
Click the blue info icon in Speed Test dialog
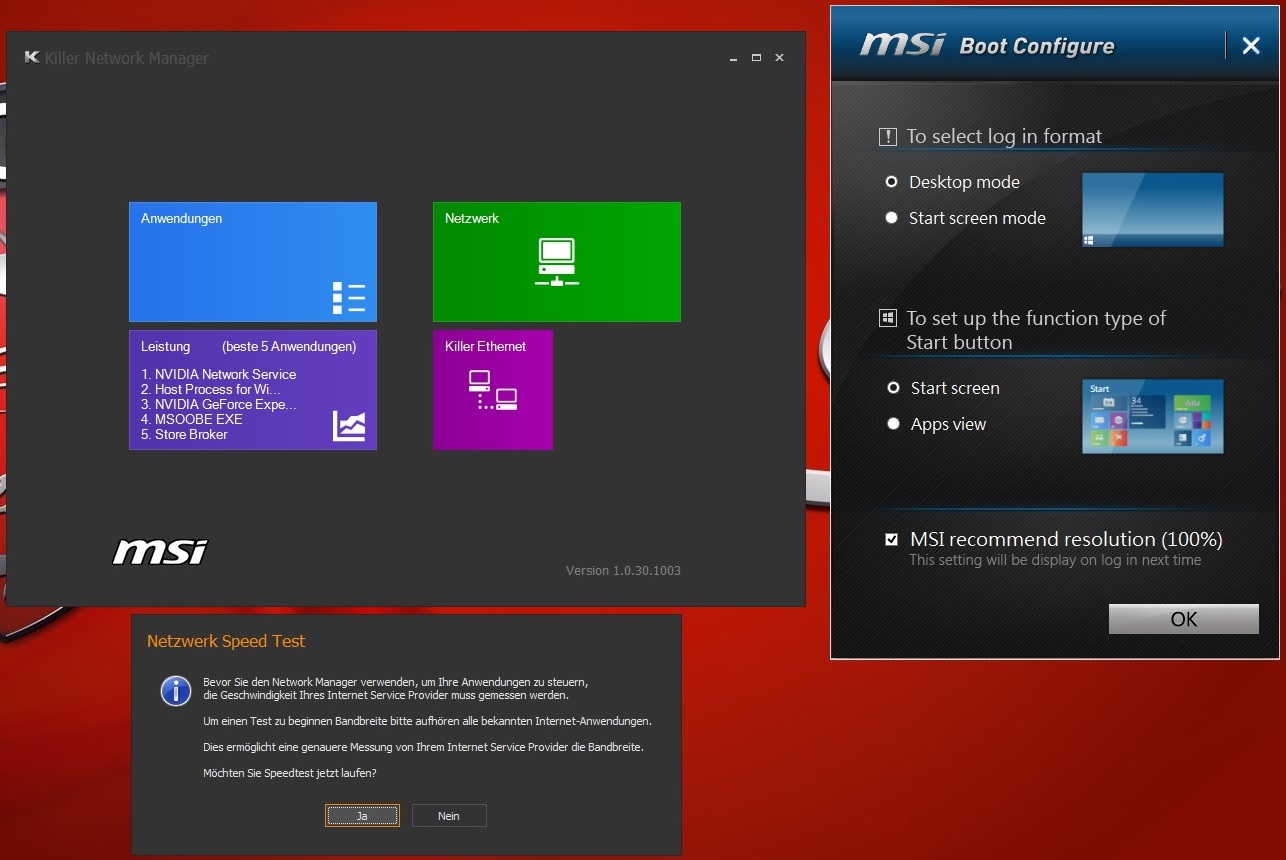[x=176, y=691]
